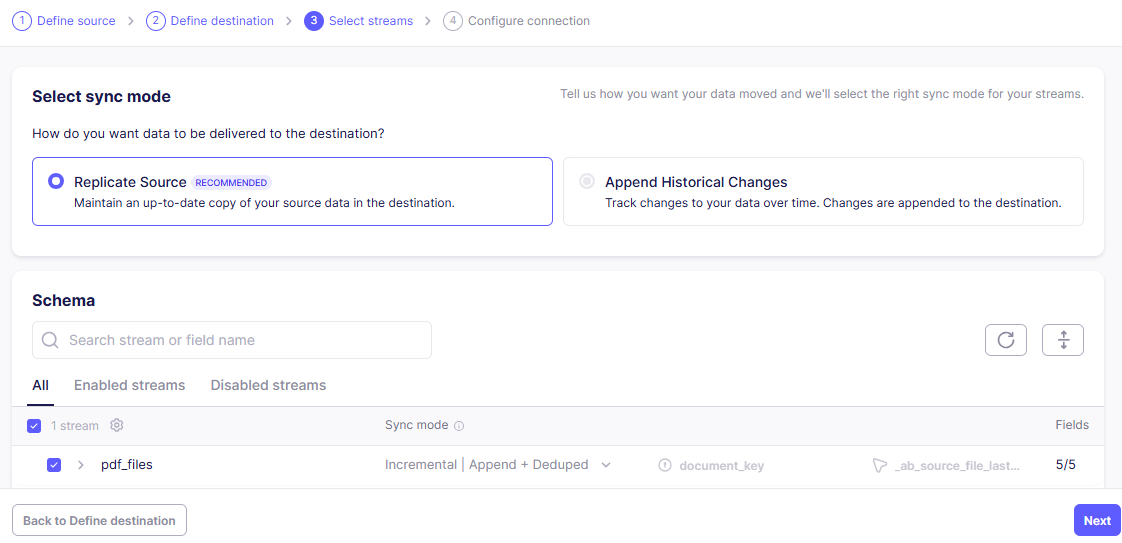Open the stream settings gear icon

click(117, 426)
